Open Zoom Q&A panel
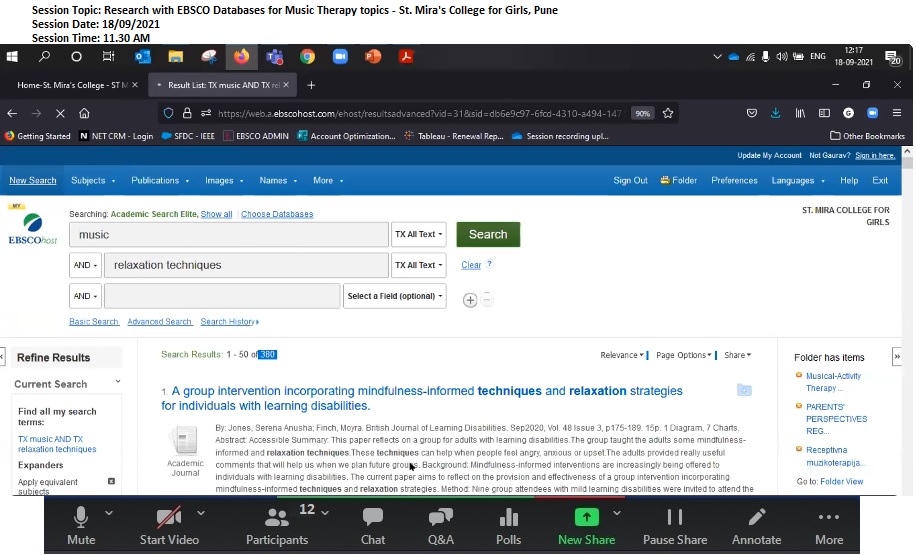The width and height of the screenshot is (916, 555). click(440, 526)
